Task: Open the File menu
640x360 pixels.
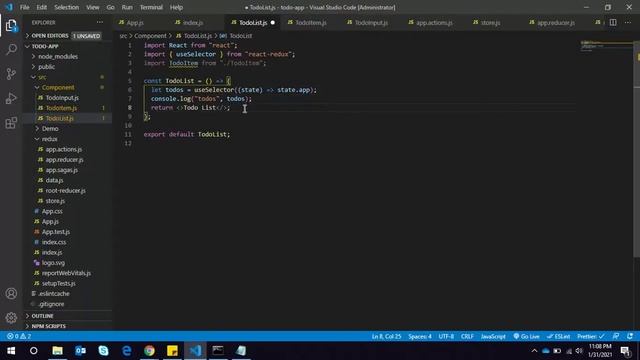Action: (x=24, y=7)
